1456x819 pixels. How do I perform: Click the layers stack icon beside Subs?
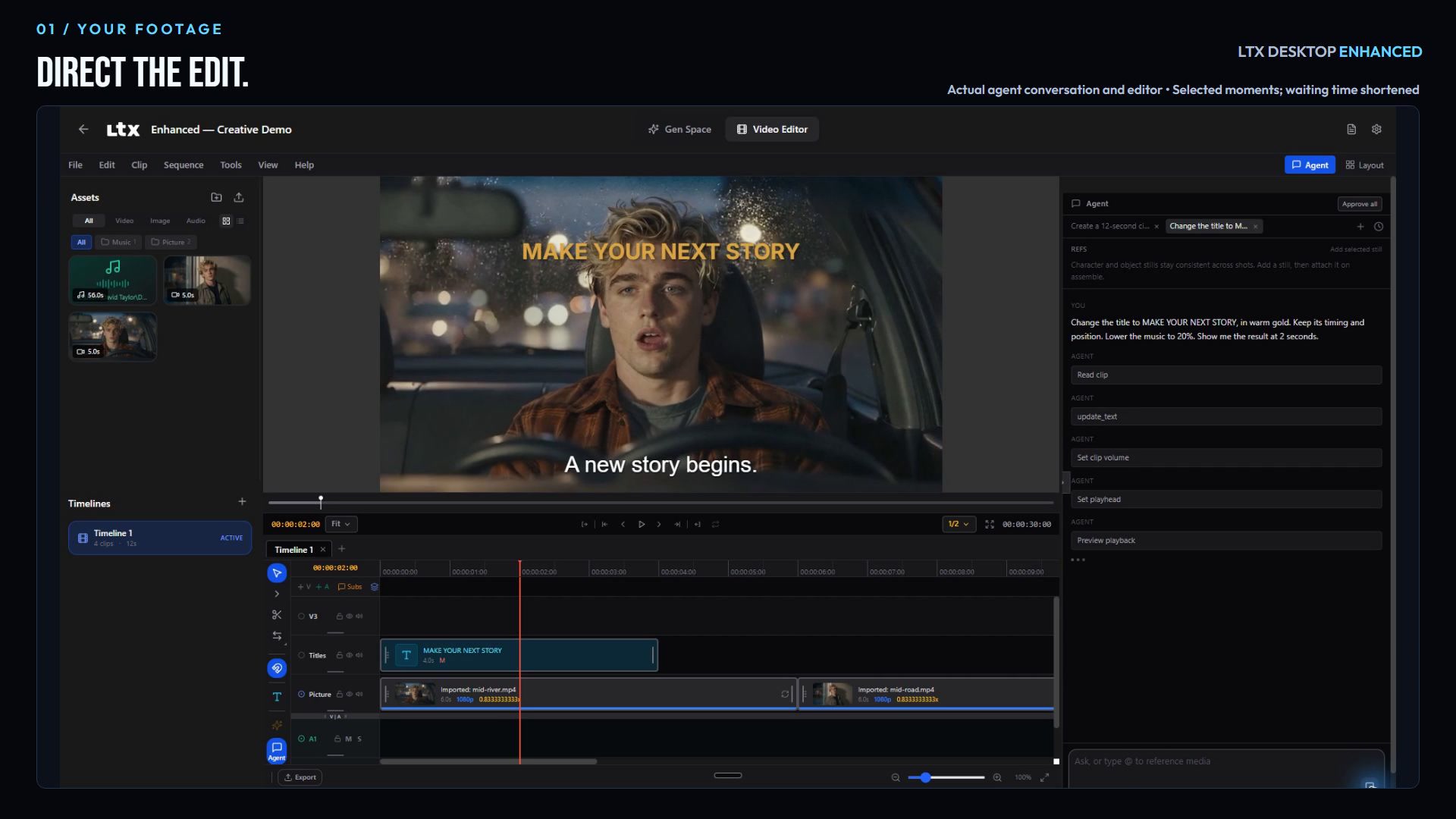(x=374, y=587)
